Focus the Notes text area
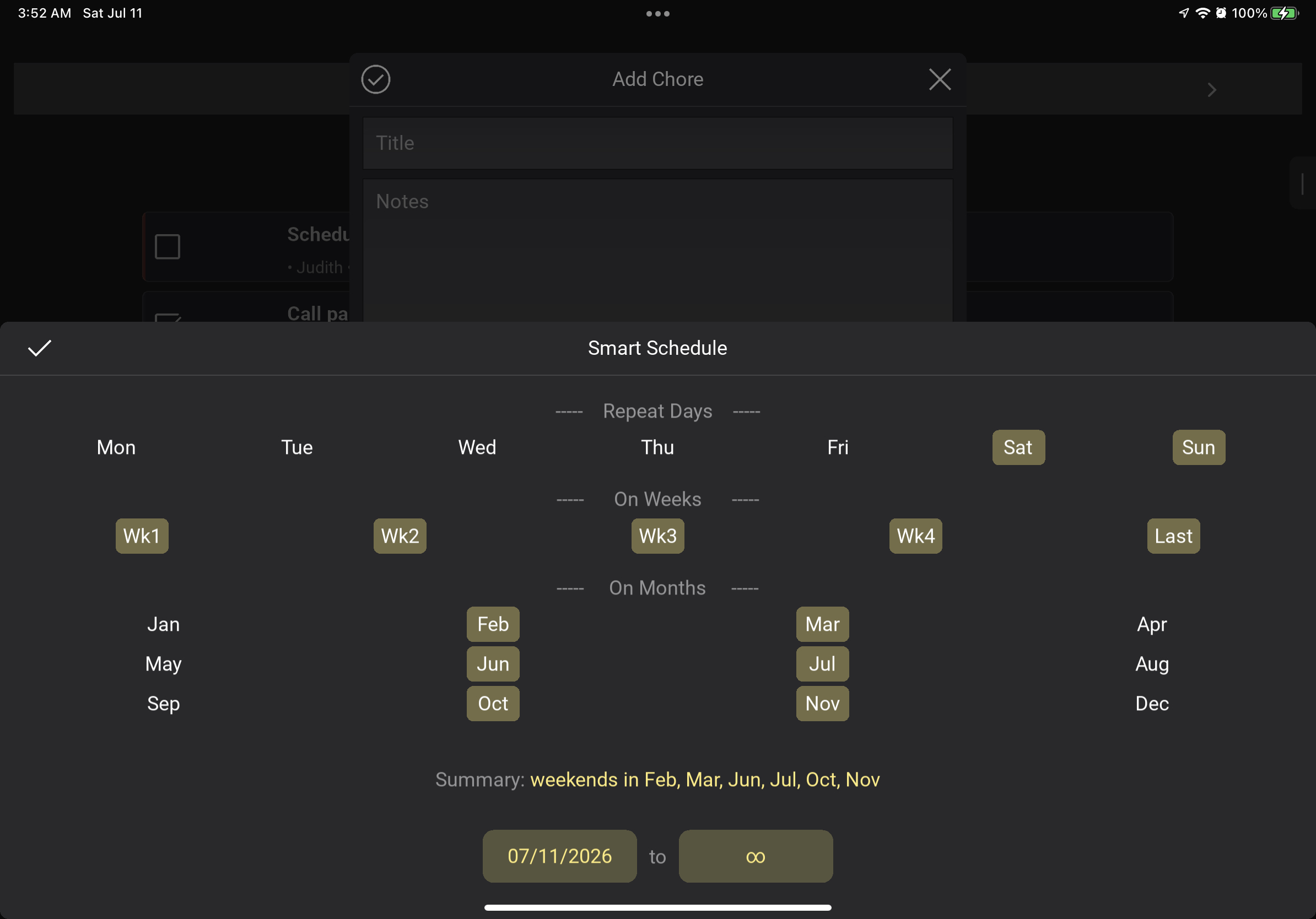1316x919 pixels. click(x=657, y=250)
